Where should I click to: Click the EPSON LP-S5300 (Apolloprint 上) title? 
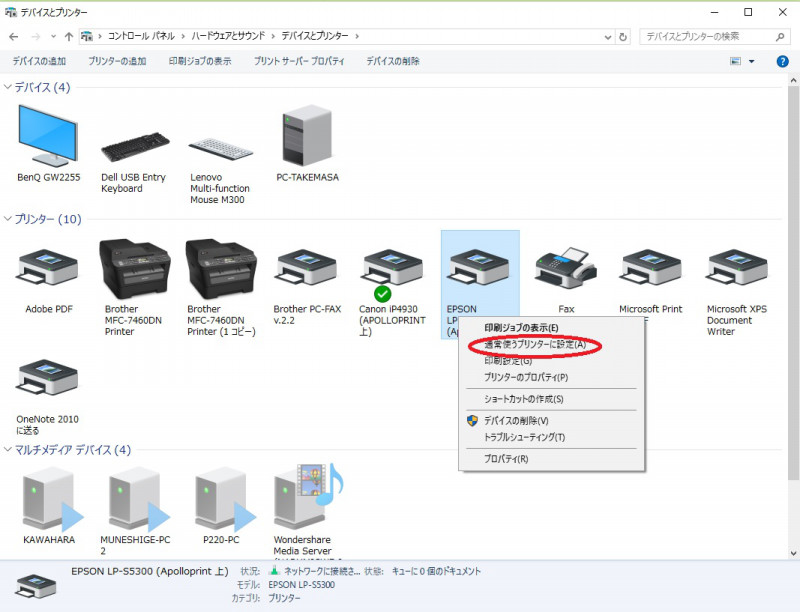pyautogui.click(x=150, y=572)
